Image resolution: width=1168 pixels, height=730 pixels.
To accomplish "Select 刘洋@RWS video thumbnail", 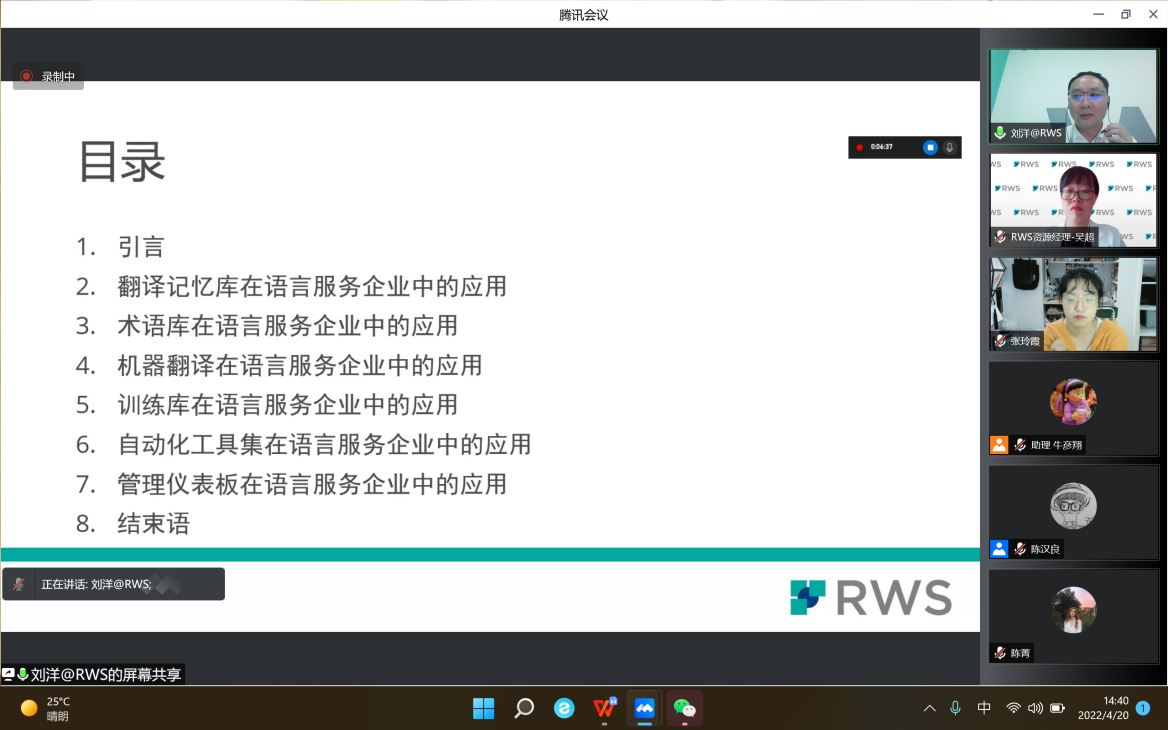I will pyautogui.click(x=1073, y=96).
